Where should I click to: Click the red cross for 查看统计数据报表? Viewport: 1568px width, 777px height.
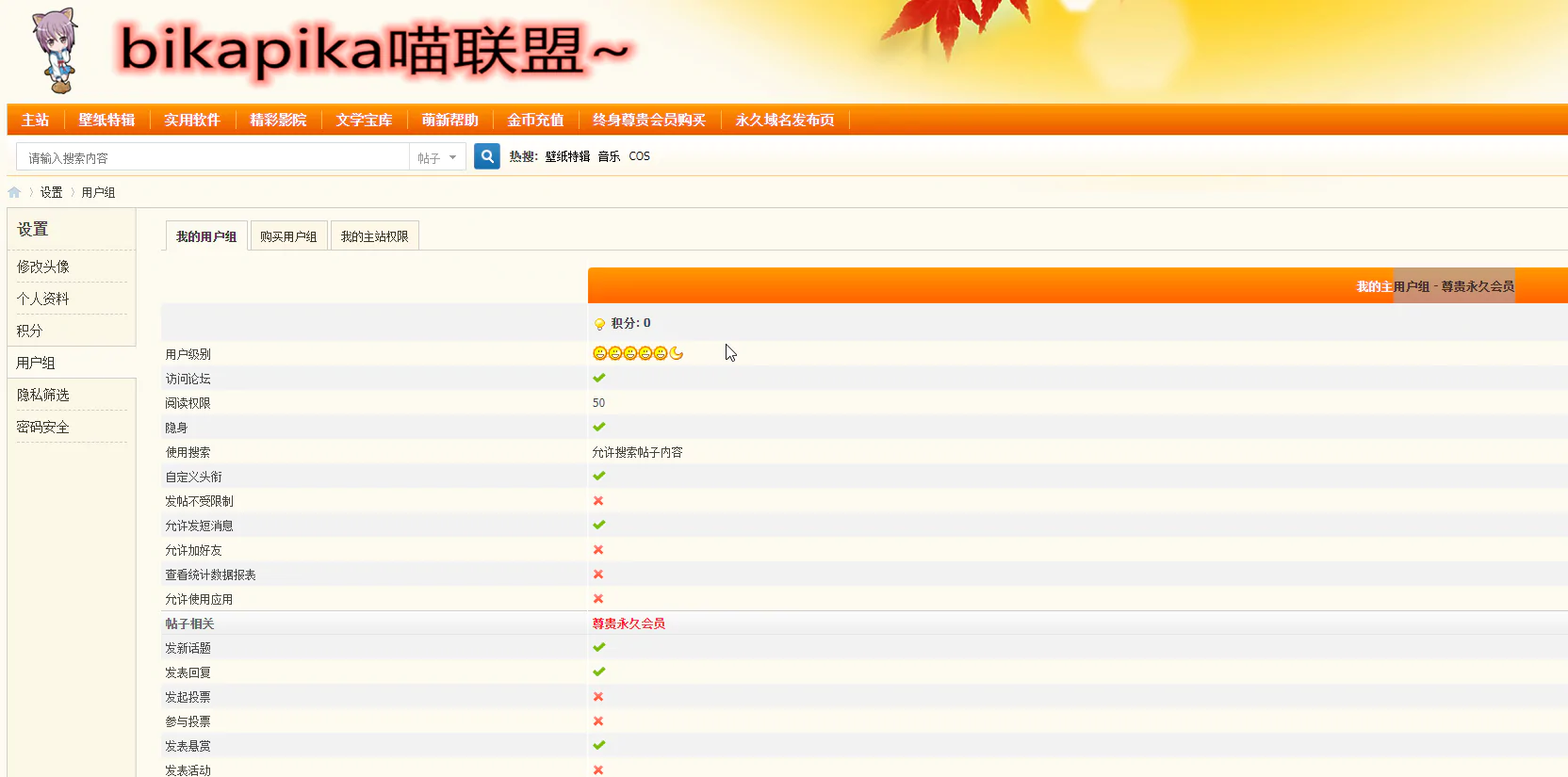598,575
